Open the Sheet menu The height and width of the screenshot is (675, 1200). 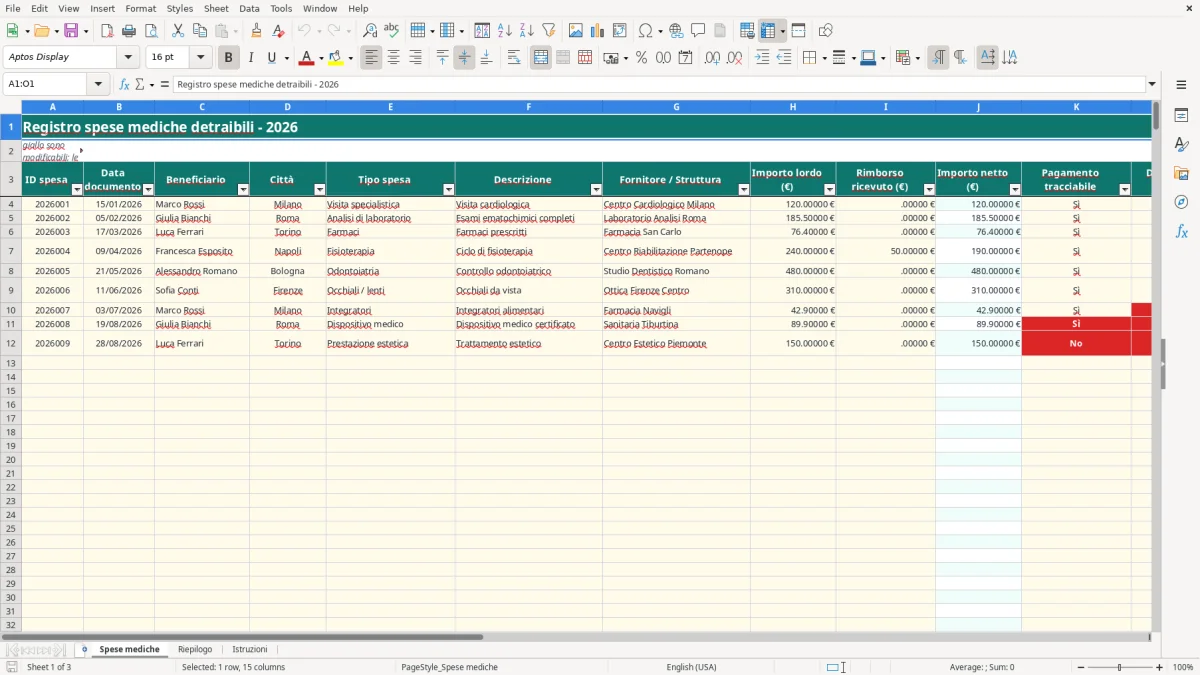pyautogui.click(x=216, y=8)
